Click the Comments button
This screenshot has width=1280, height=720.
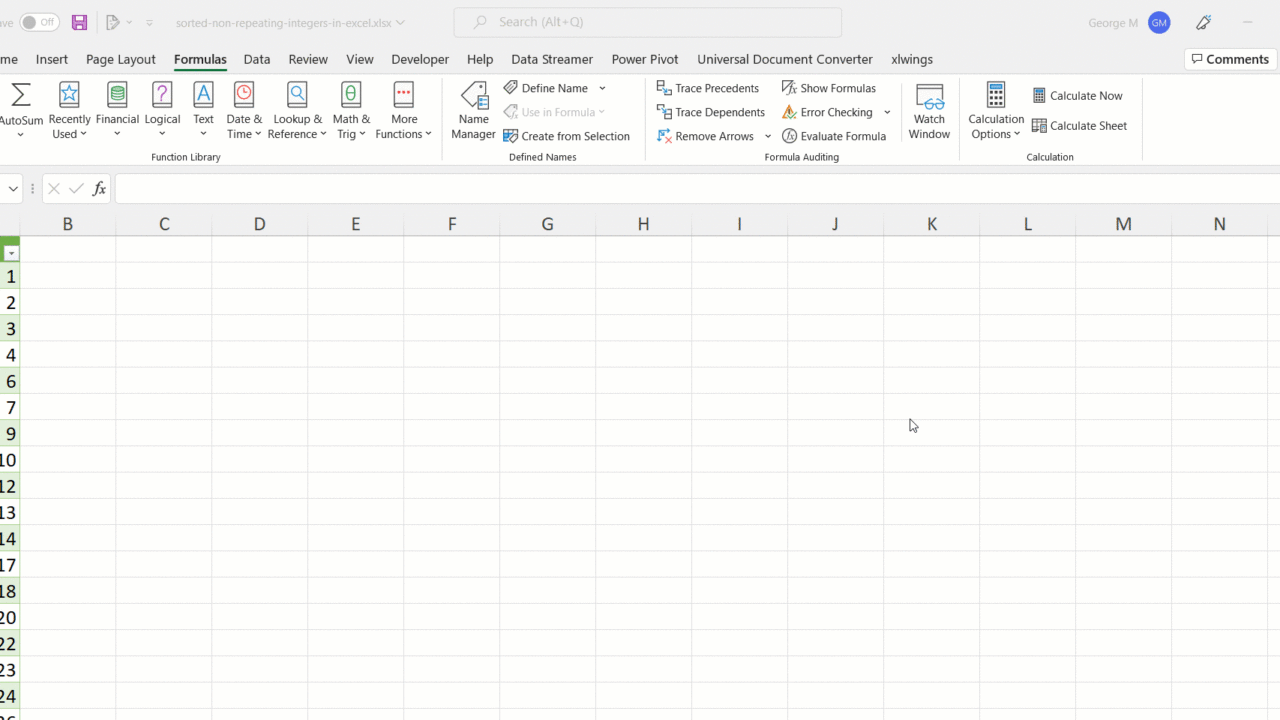point(1230,59)
